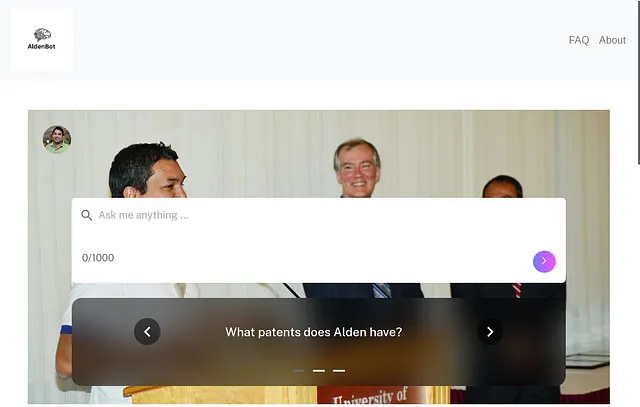
Task: Submit the question with purple arrow button
Action: pos(544,261)
